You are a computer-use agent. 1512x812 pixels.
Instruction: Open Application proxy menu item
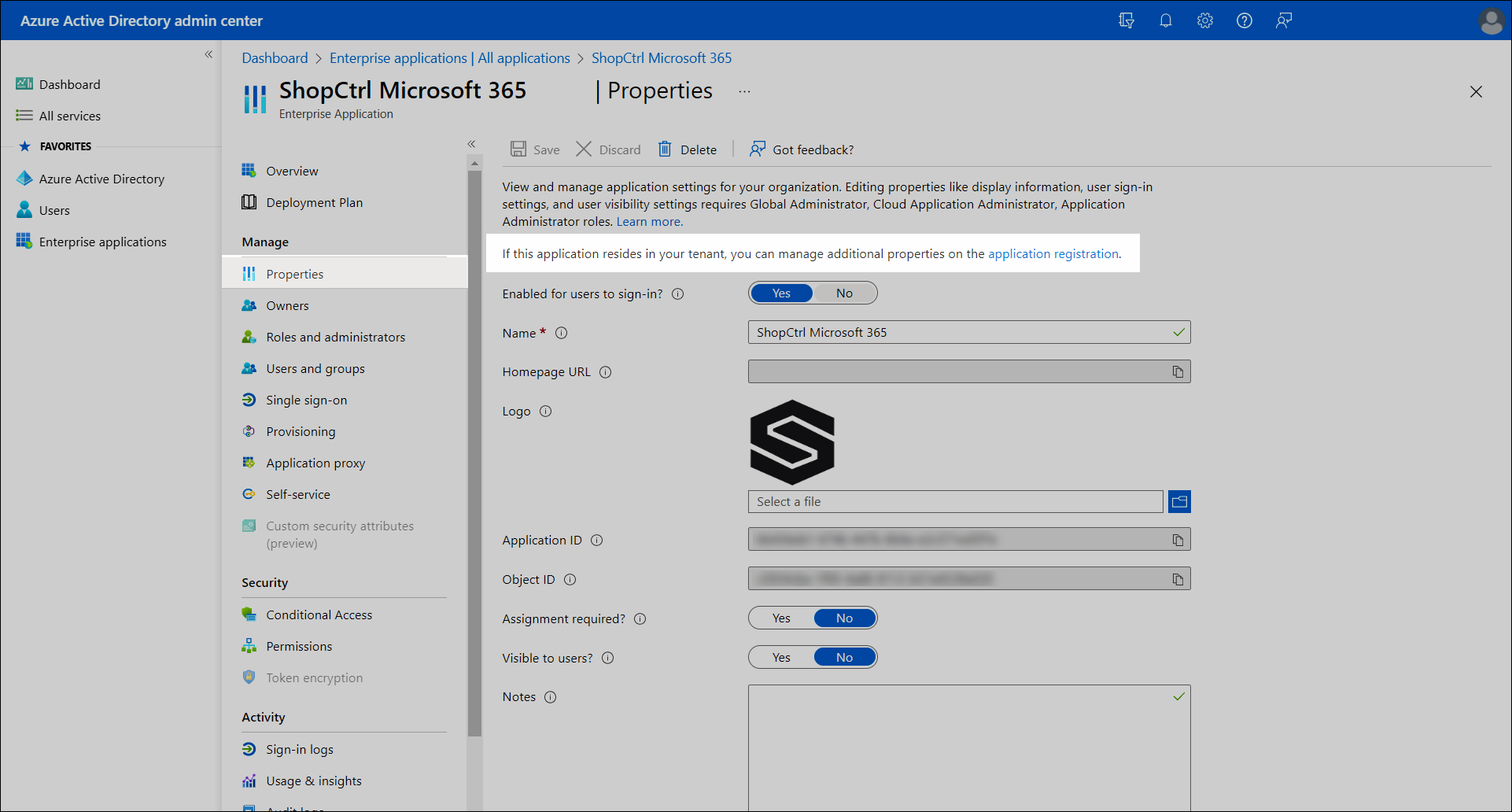(315, 463)
